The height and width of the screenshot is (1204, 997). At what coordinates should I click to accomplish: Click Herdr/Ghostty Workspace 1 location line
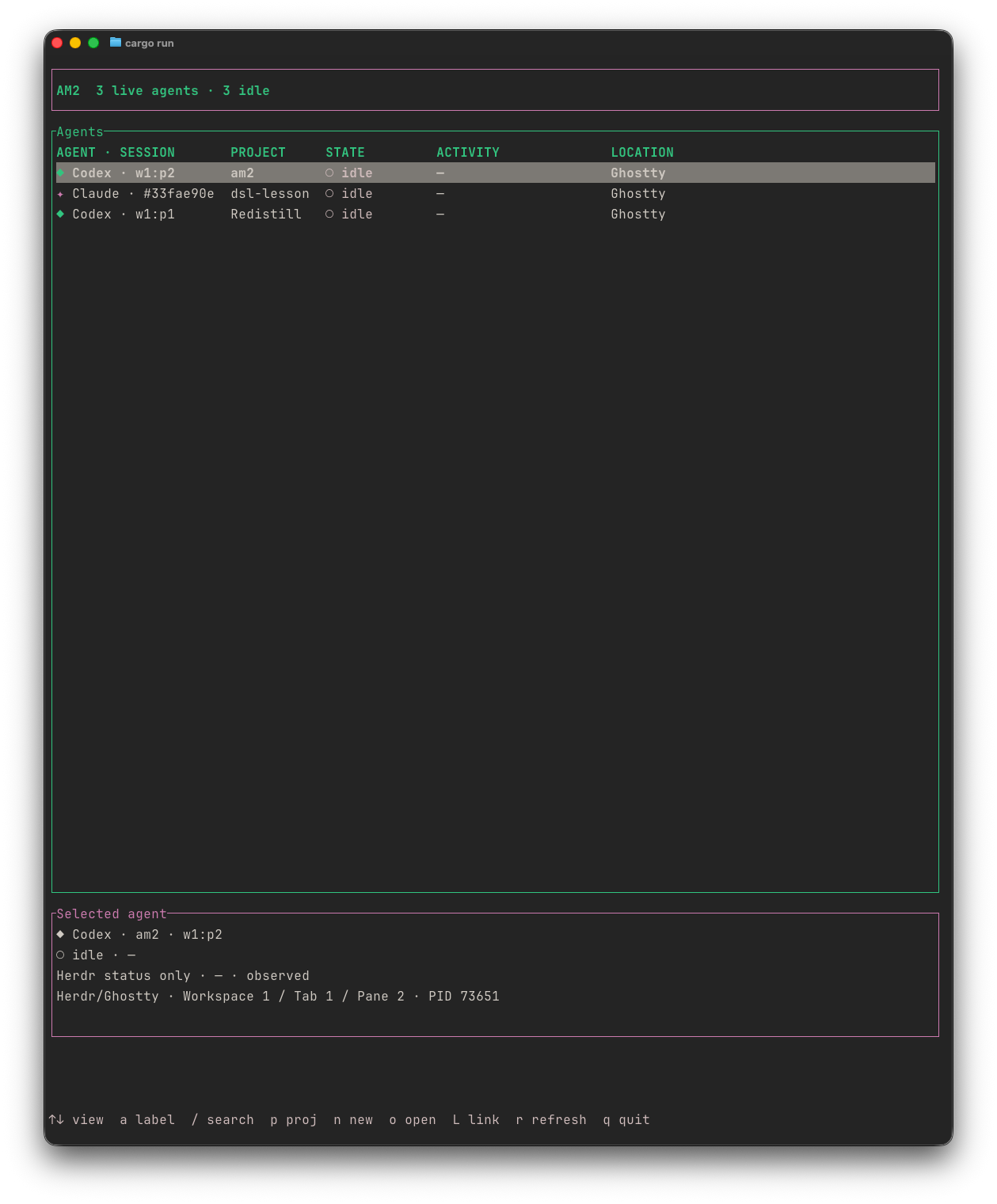tap(278, 996)
